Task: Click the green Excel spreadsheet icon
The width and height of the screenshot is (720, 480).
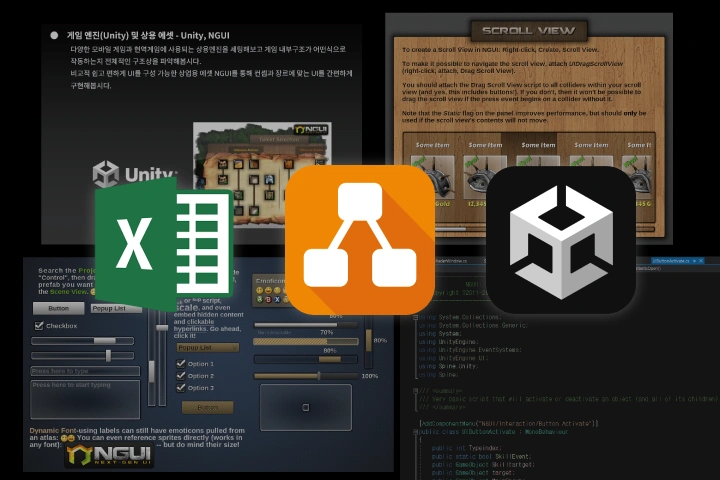Action: 163,243
